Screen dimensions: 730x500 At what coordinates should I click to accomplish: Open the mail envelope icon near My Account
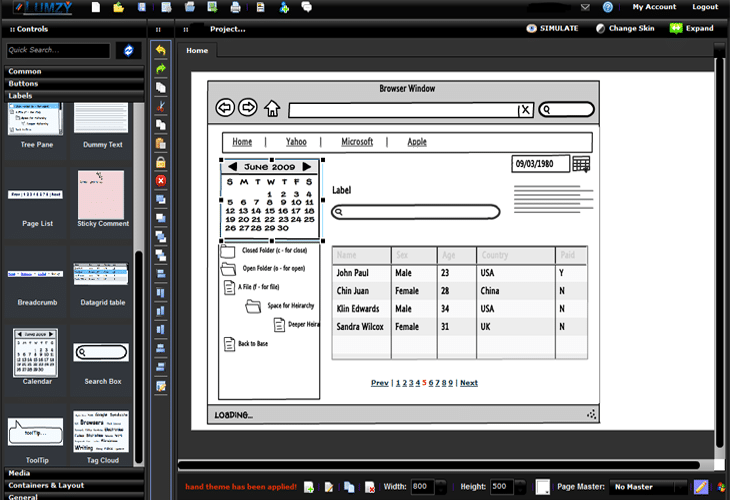585,7
